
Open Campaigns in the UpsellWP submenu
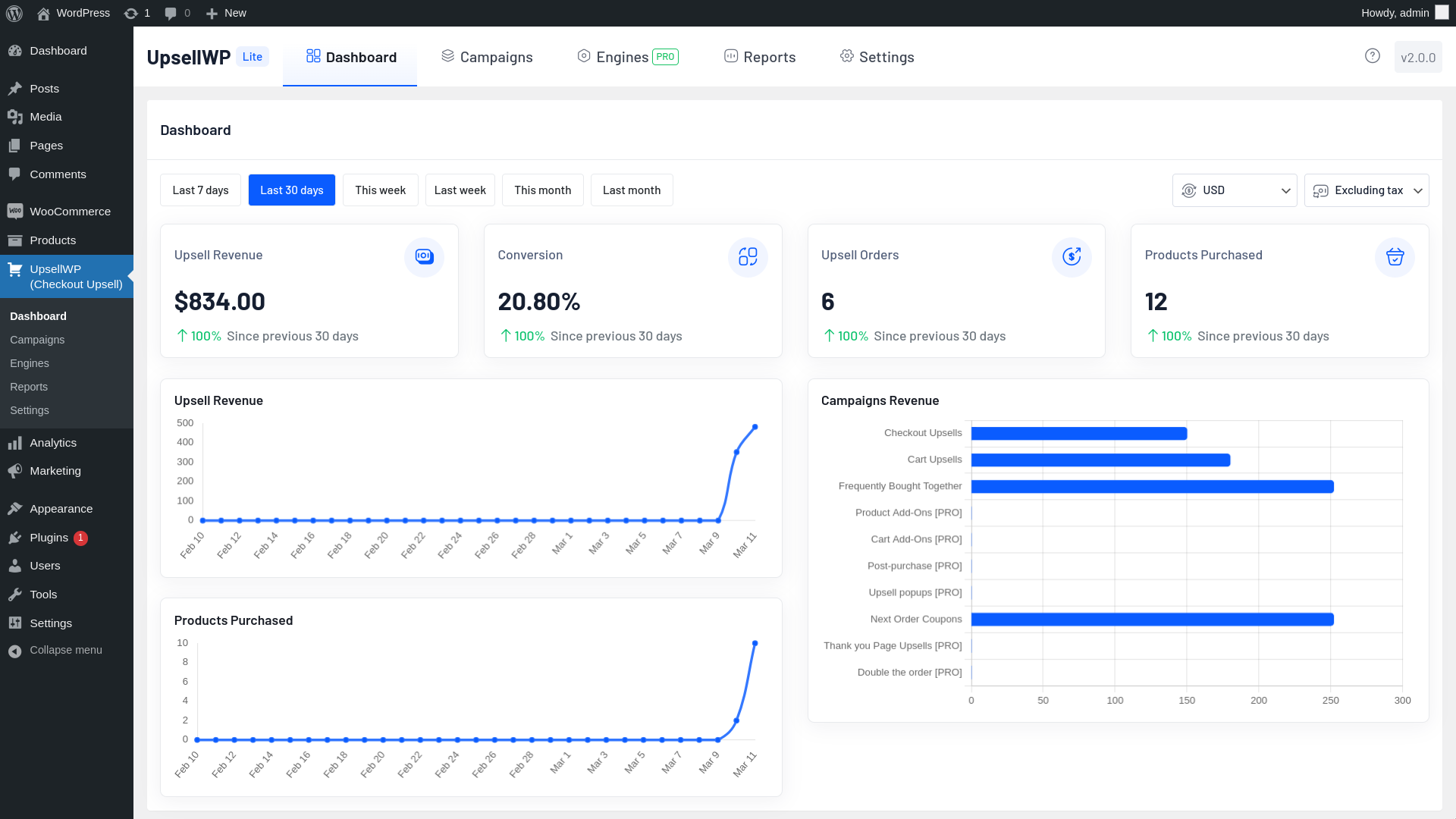coord(37,340)
